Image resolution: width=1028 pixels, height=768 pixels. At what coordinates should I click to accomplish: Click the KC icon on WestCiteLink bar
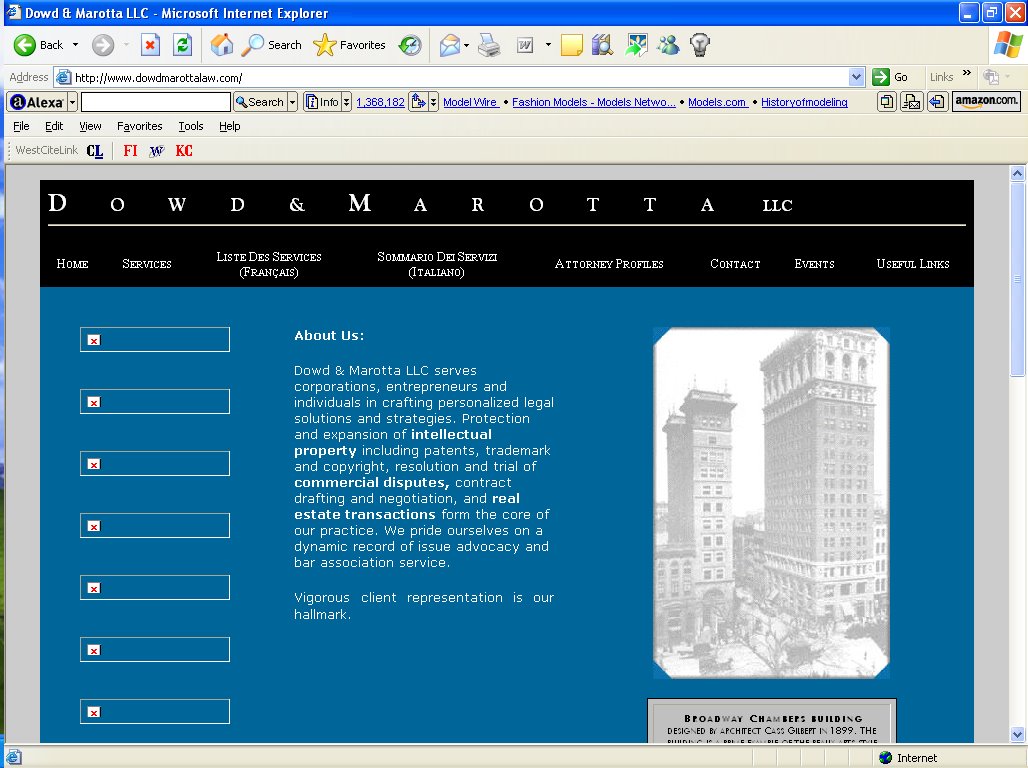pos(184,151)
